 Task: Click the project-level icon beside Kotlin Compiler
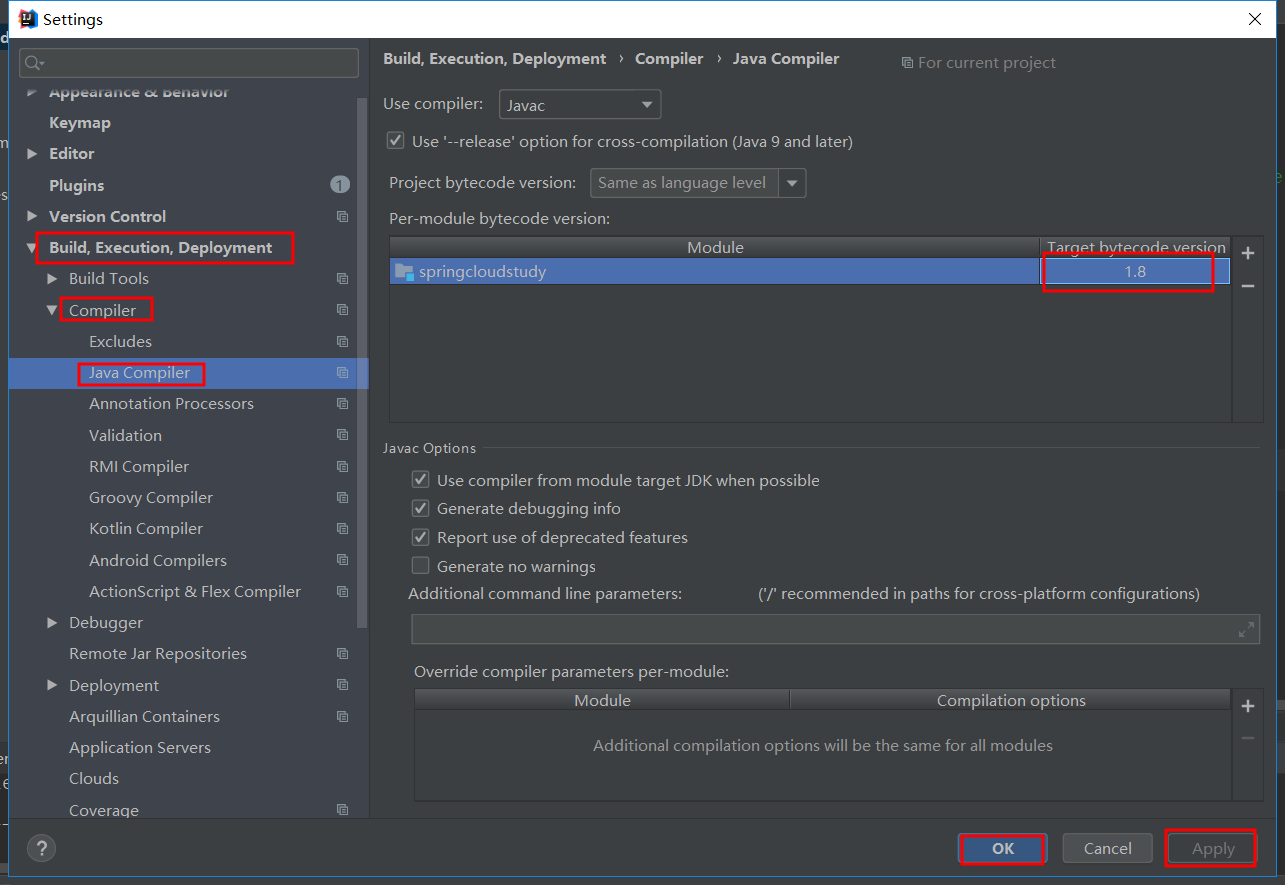(343, 529)
